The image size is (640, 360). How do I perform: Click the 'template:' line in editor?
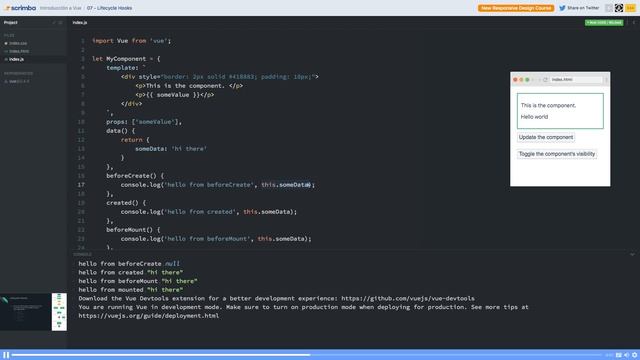pos(126,68)
